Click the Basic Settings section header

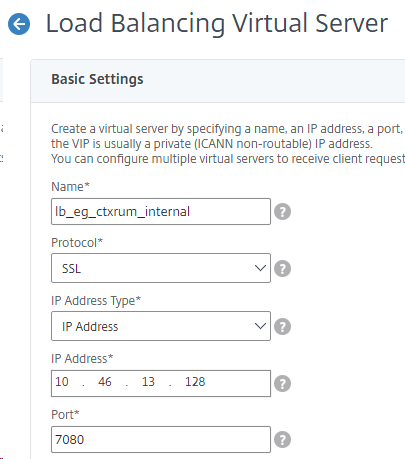tap(97, 79)
